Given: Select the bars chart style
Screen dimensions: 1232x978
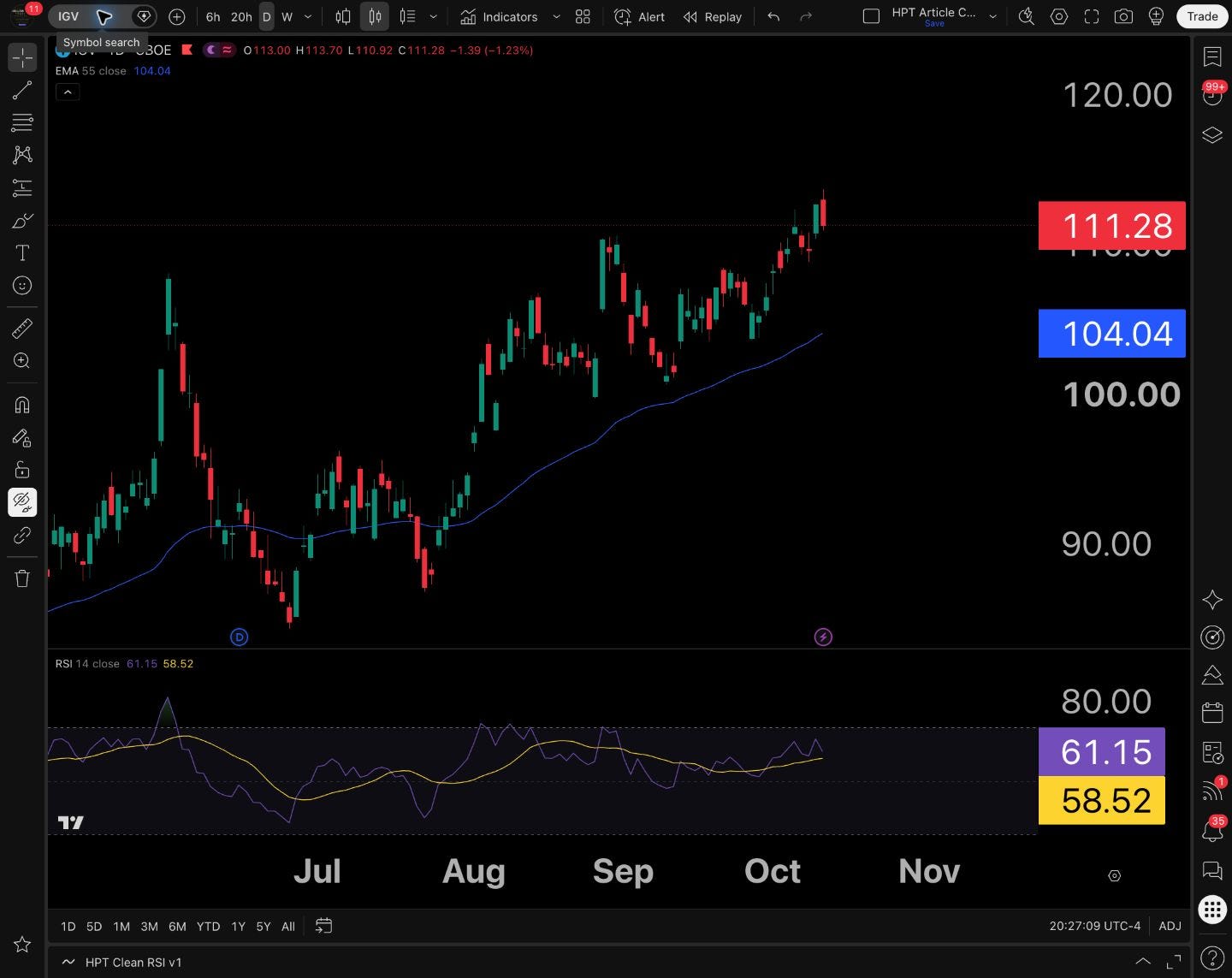Looking at the screenshot, I should click(x=343, y=16).
